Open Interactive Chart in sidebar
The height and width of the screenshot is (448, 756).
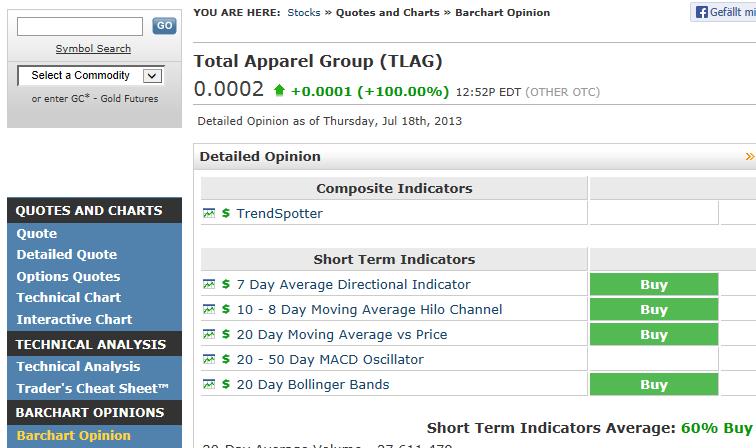[74, 319]
